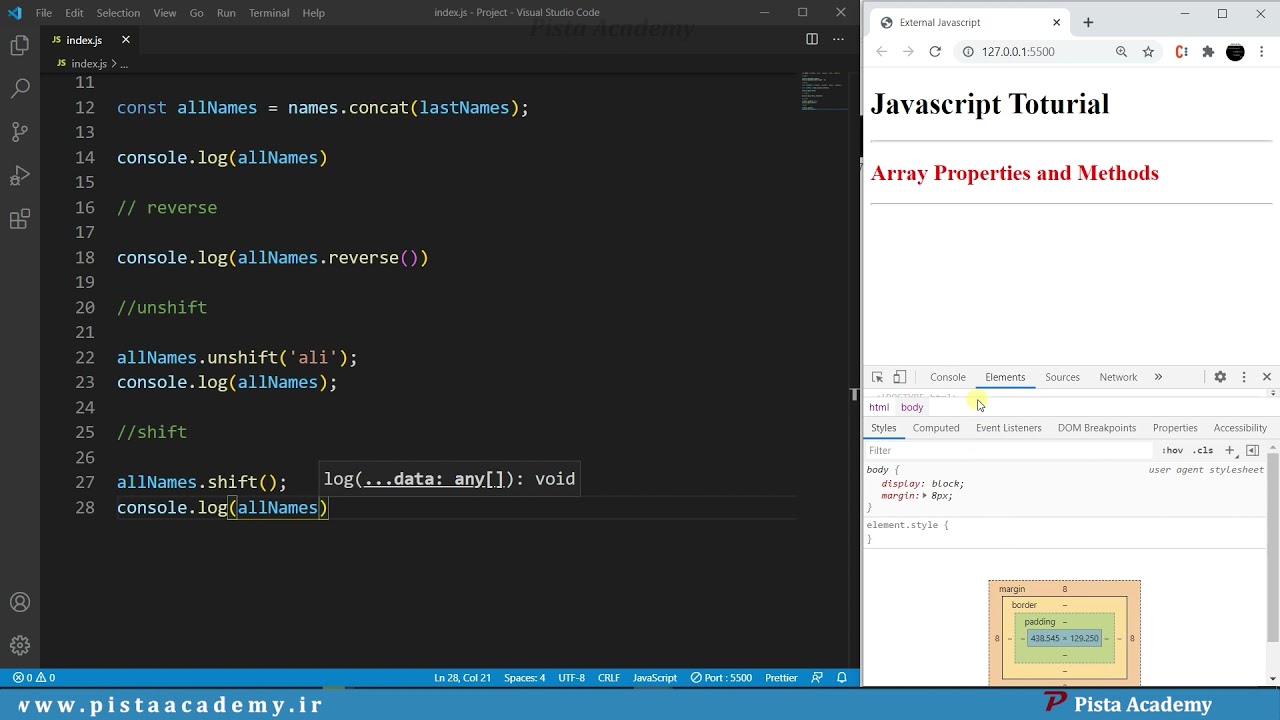Image resolution: width=1280 pixels, height=720 pixels.
Task: Select the DOM Breakpoints pane tab
Action: click(x=1096, y=428)
